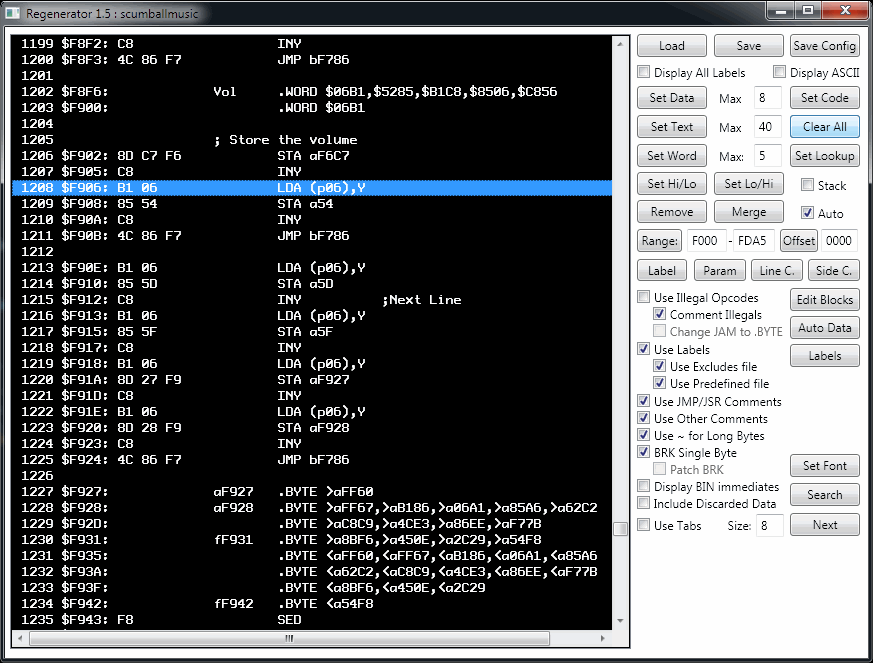Image resolution: width=873 pixels, height=663 pixels.
Task: Click the Offset value input field
Action: (x=840, y=241)
